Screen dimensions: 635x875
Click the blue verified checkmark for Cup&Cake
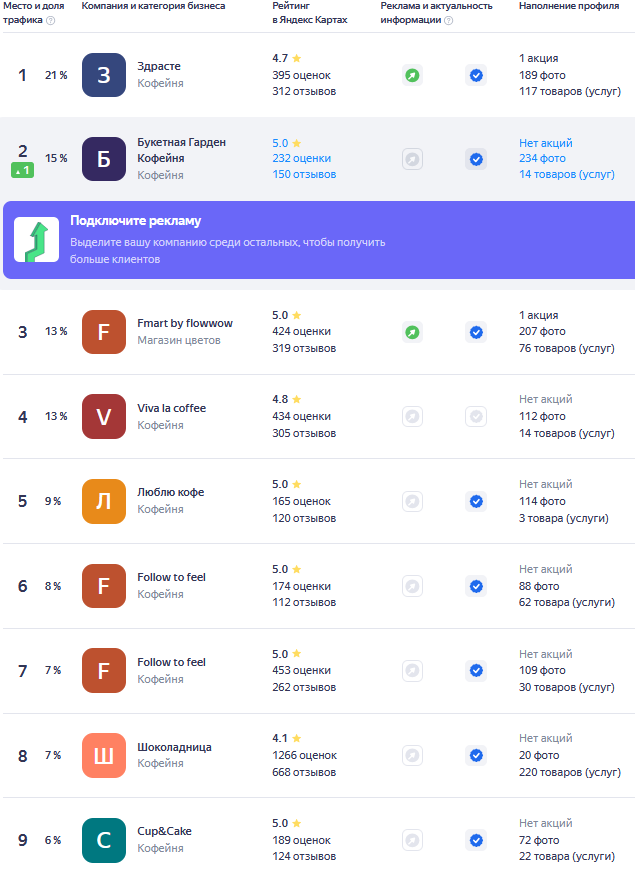476,840
